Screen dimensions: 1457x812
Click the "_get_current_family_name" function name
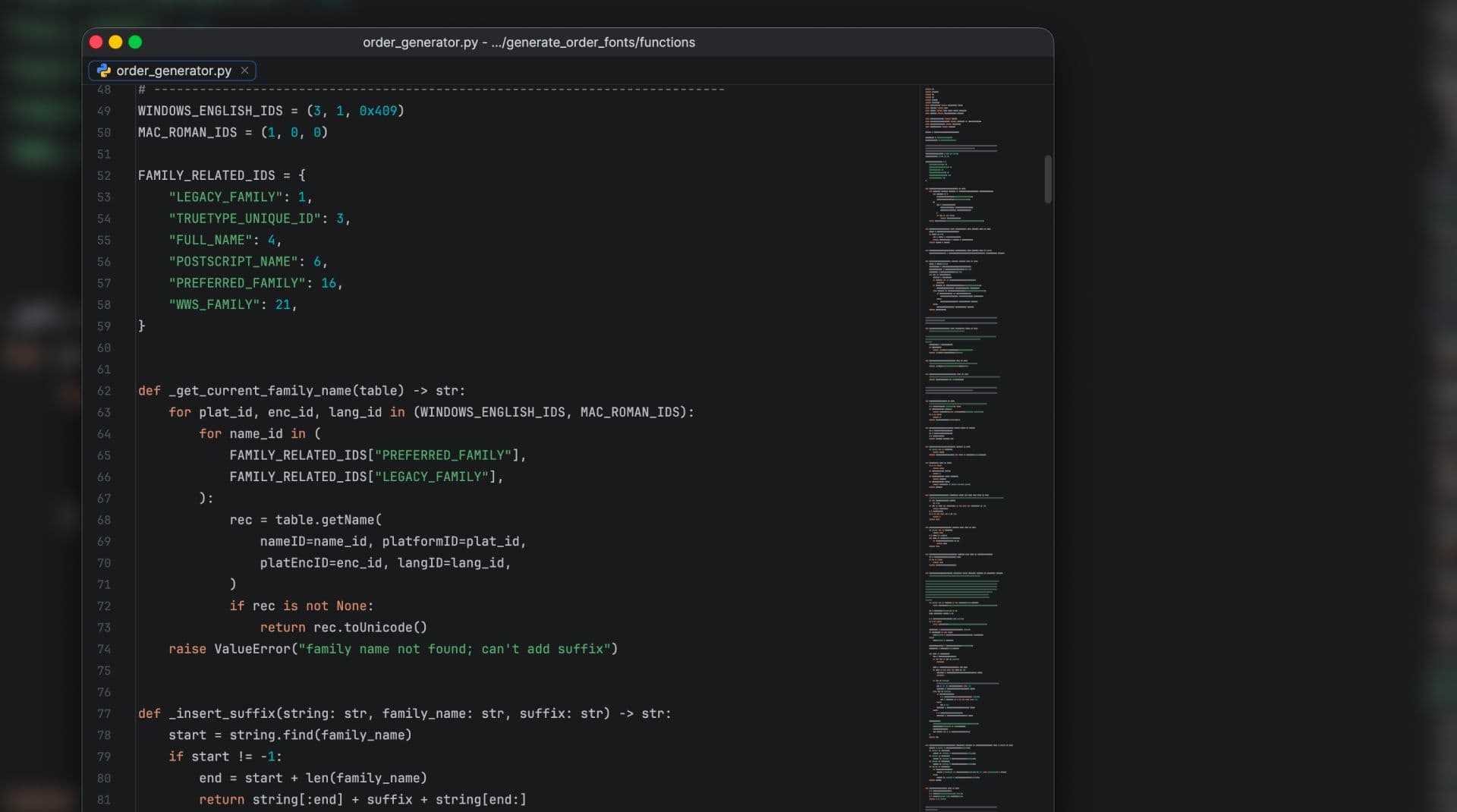(260, 391)
